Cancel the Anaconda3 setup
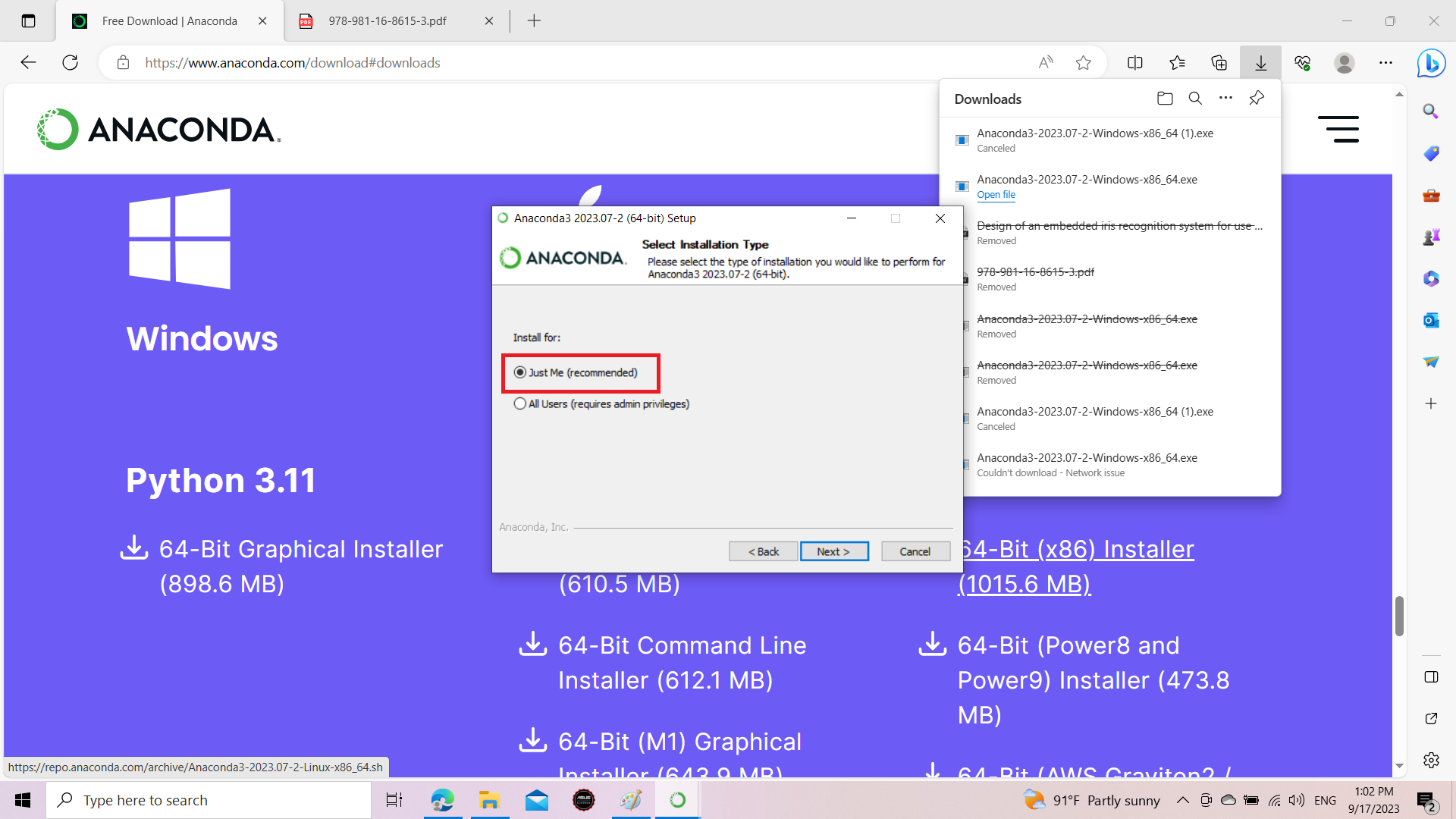1456x819 pixels. [915, 551]
